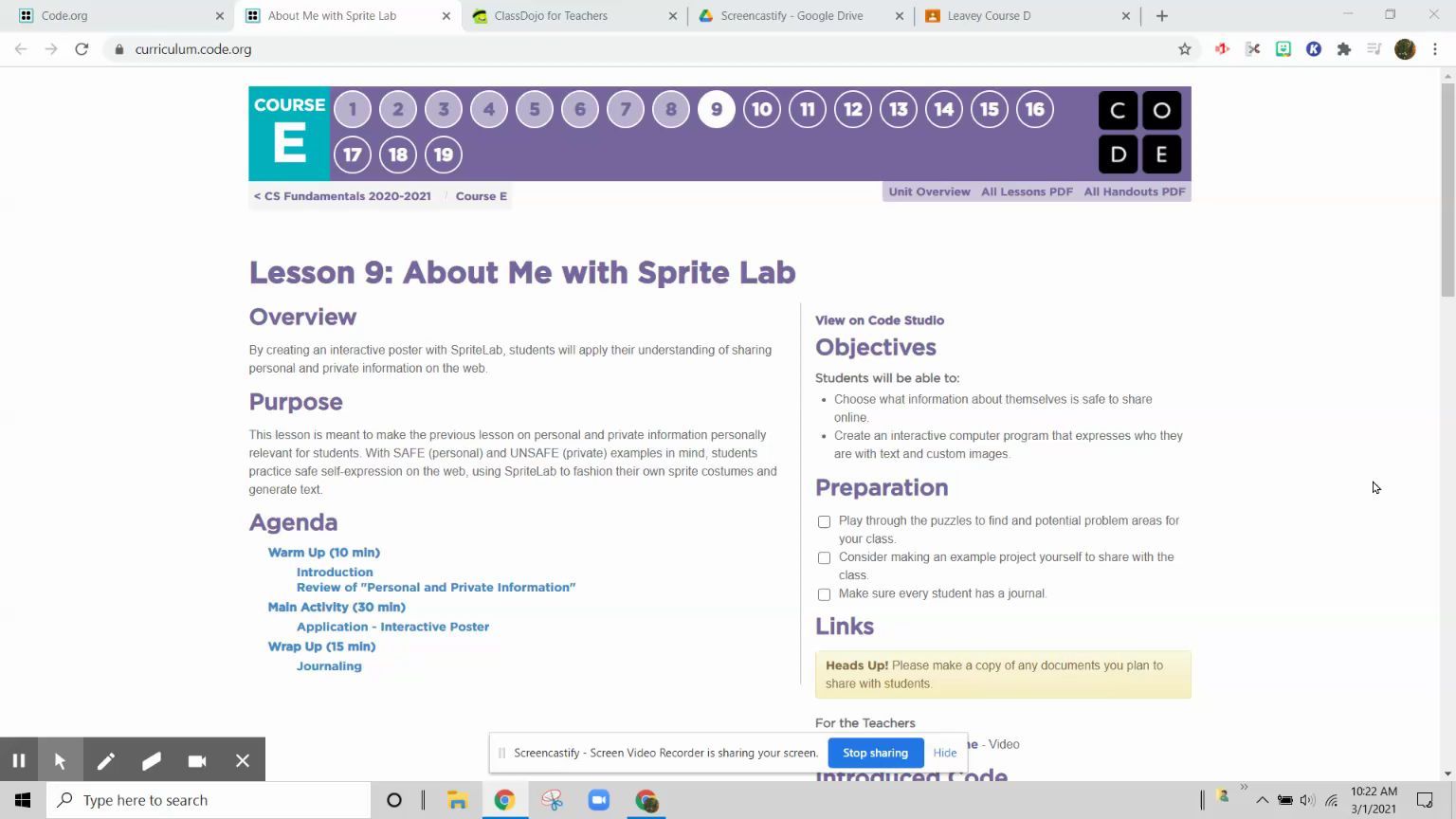1456x819 pixels.
Task: Open the Kami extension
Action: click(1314, 48)
